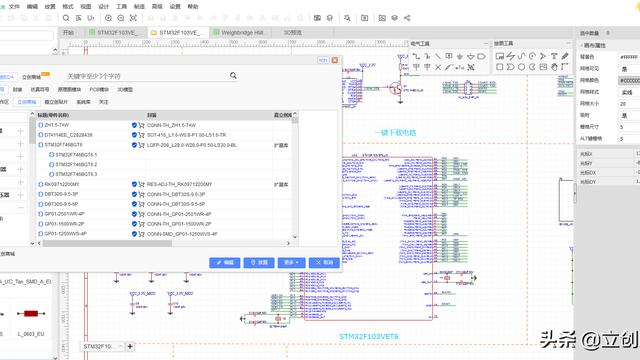Select the Wire tool in electrical tools
This screenshot has width=640, height=360.
[x=416, y=56]
